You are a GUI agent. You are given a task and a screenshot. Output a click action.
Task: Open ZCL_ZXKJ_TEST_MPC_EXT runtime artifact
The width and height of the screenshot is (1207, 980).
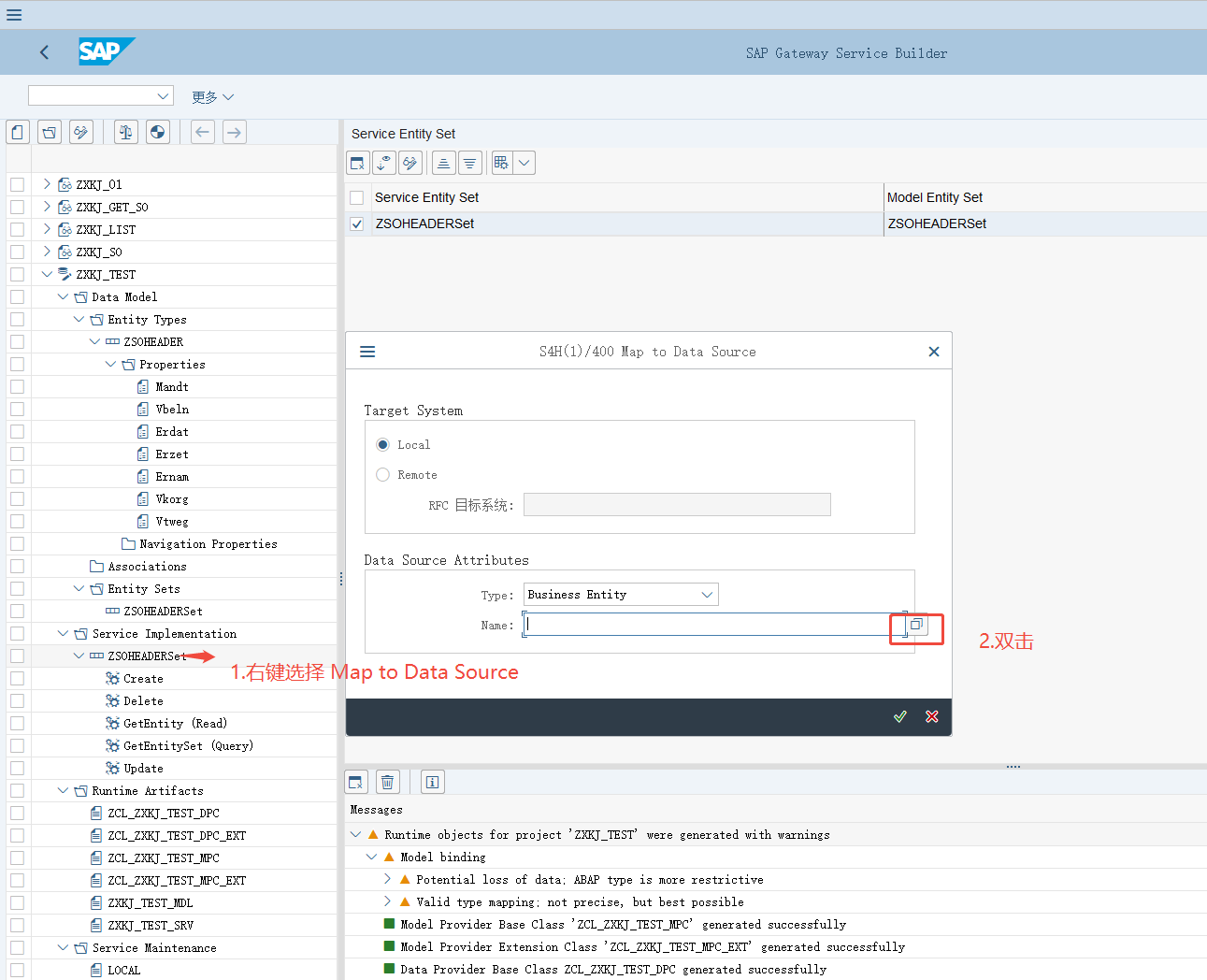pyautogui.click(x=177, y=881)
